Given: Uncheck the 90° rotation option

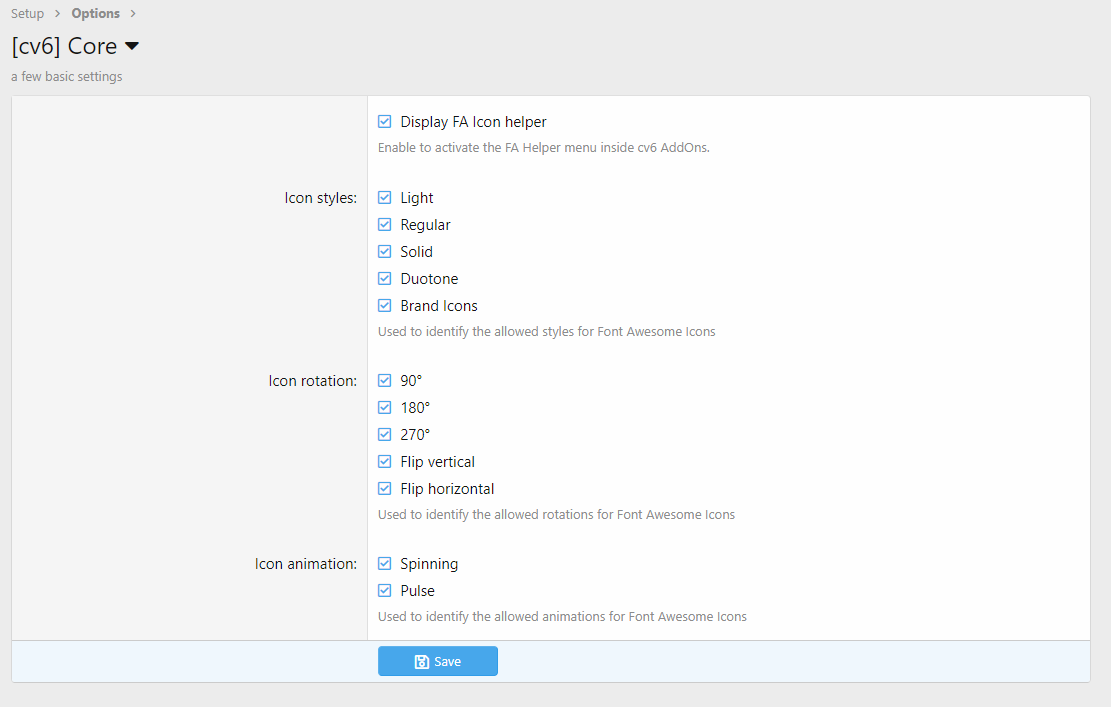Looking at the screenshot, I should pyautogui.click(x=385, y=381).
